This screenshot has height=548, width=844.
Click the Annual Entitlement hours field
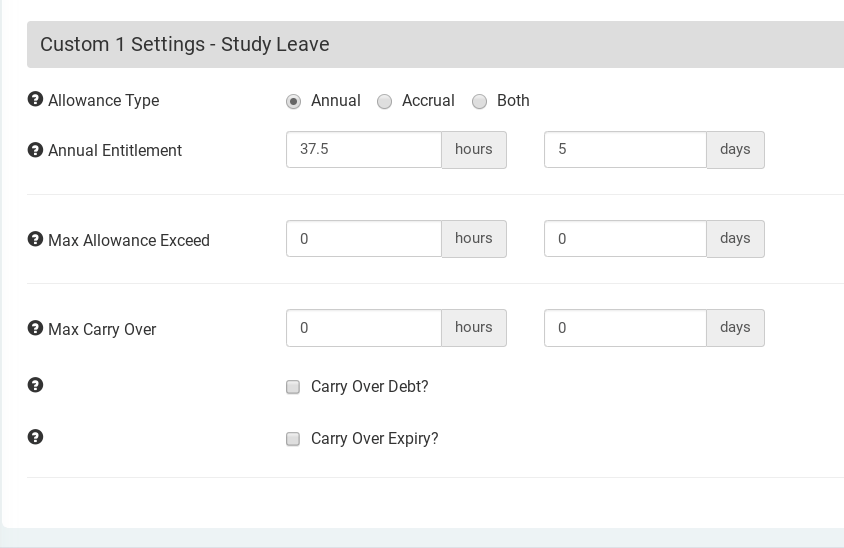(x=364, y=150)
